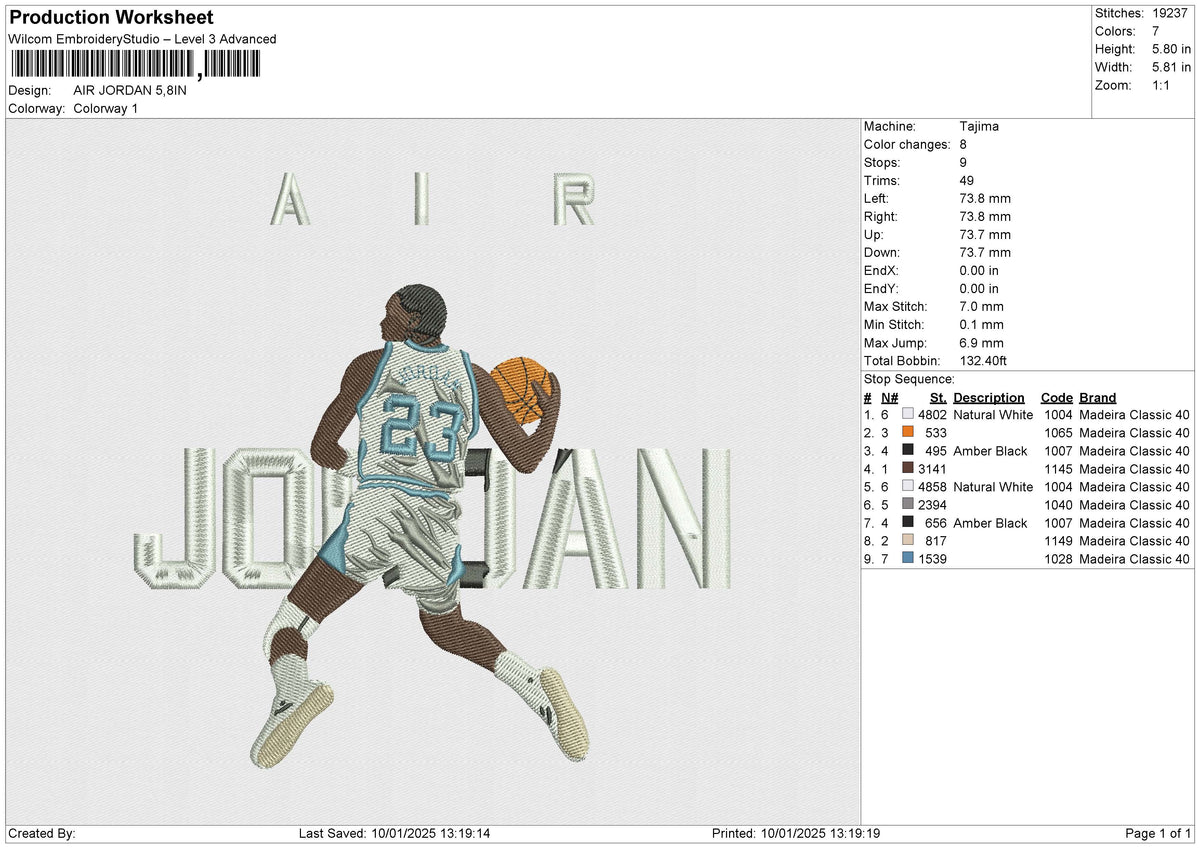1200x848 pixels.
Task: Click the beige swatch in stop 8
Action: pos(908,540)
